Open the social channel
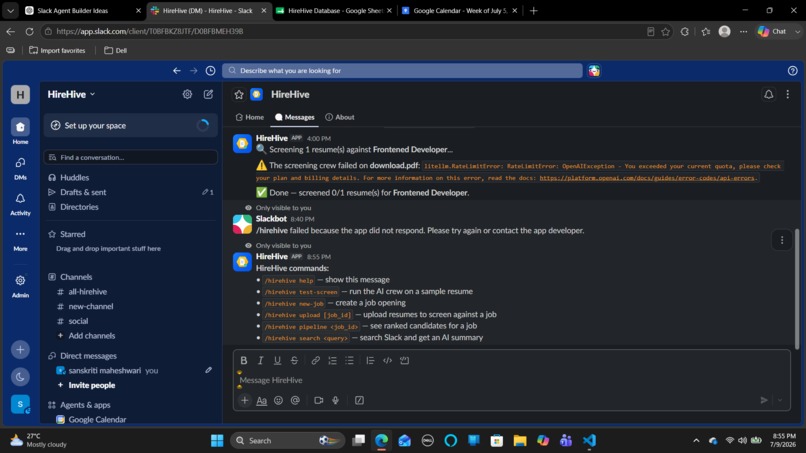Screen dimensions: 806x453 point(78,321)
